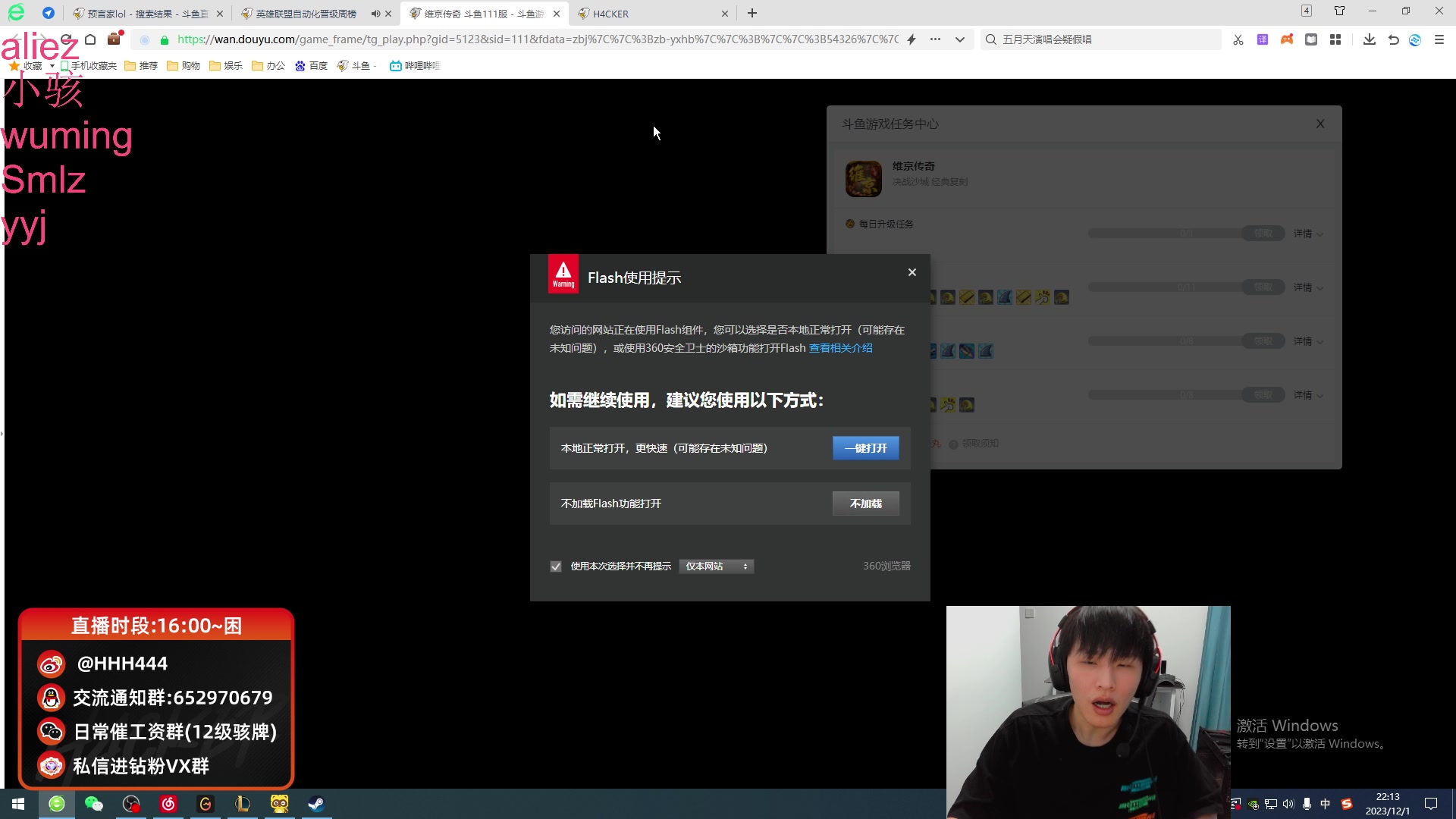Viewport: 1456px width, 819px height.
Task: Open League of Legends taskbar icon
Action: pos(243,804)
